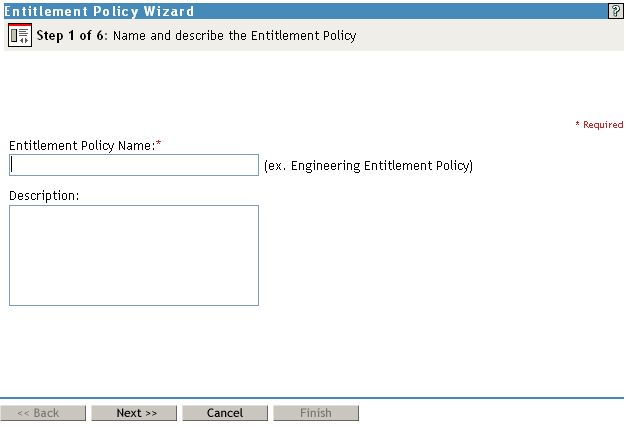Click "Name and describe the Entitlement Policy" heading

point(235,35)
